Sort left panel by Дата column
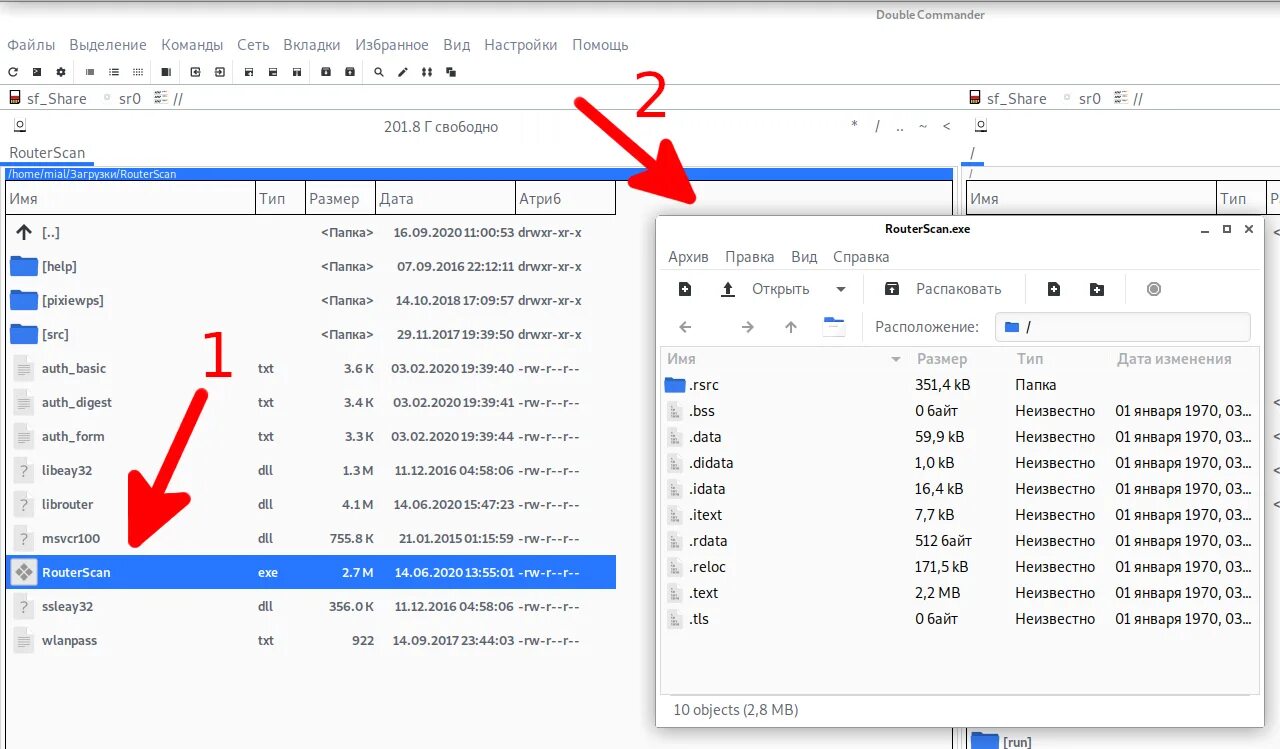Image resolution: width=1280 pixels, height=749 pixels. tap(445, 198)
